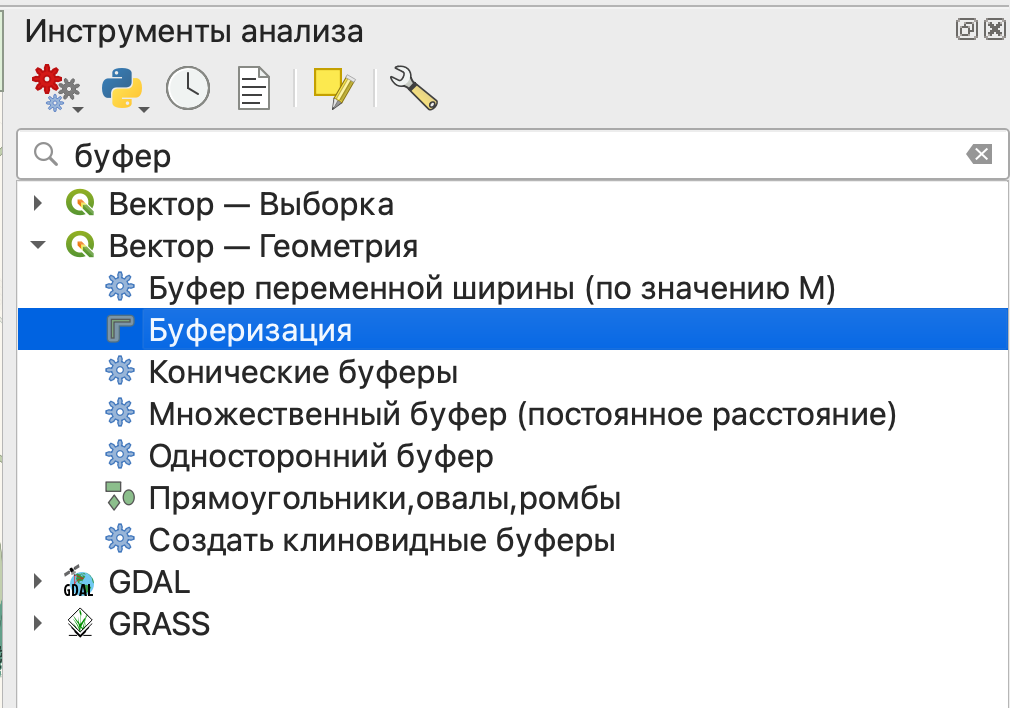Expand the GRASS provider group
The height and width of the screenshot is (708, 1010).
(x=39, y=623)
